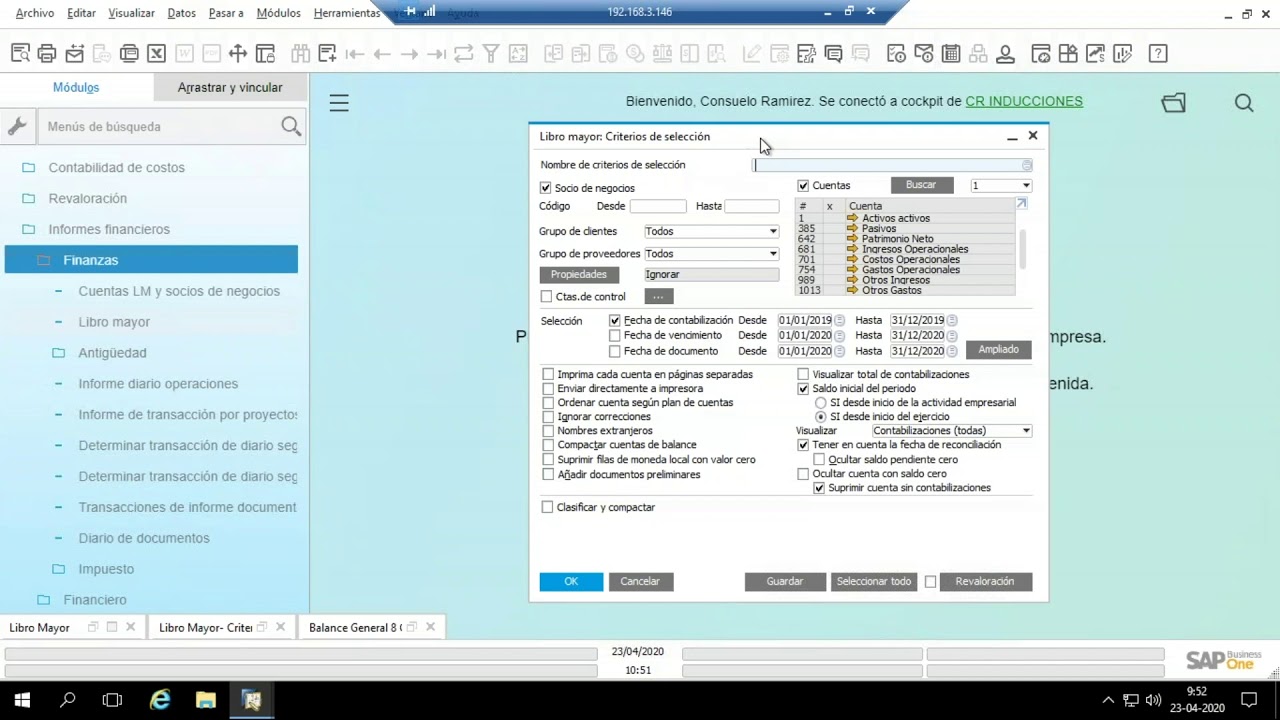Click the wrench icon beside menu search

pyautogui.click(x=16, y=126)
